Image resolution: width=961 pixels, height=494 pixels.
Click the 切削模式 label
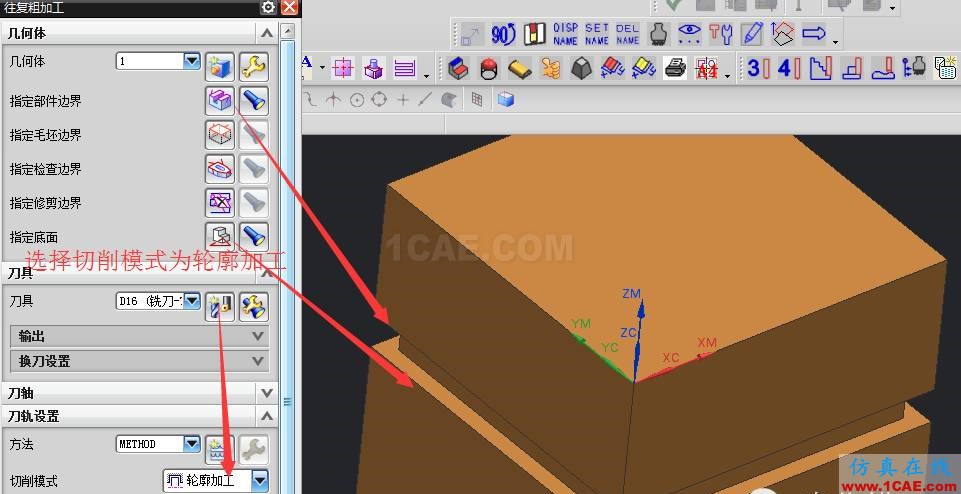pos(34,481)
